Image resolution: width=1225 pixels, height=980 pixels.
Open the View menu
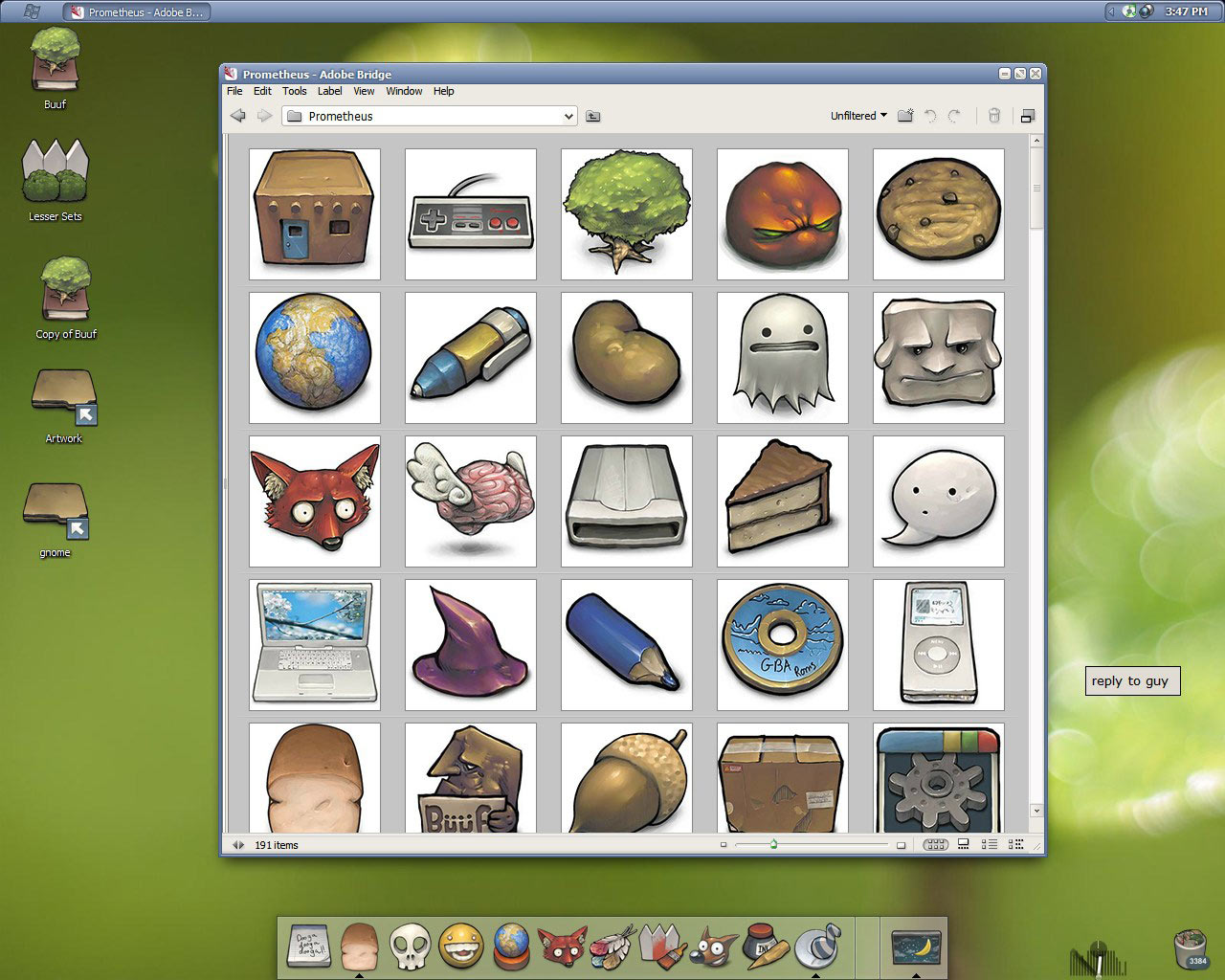coord(364,91)
